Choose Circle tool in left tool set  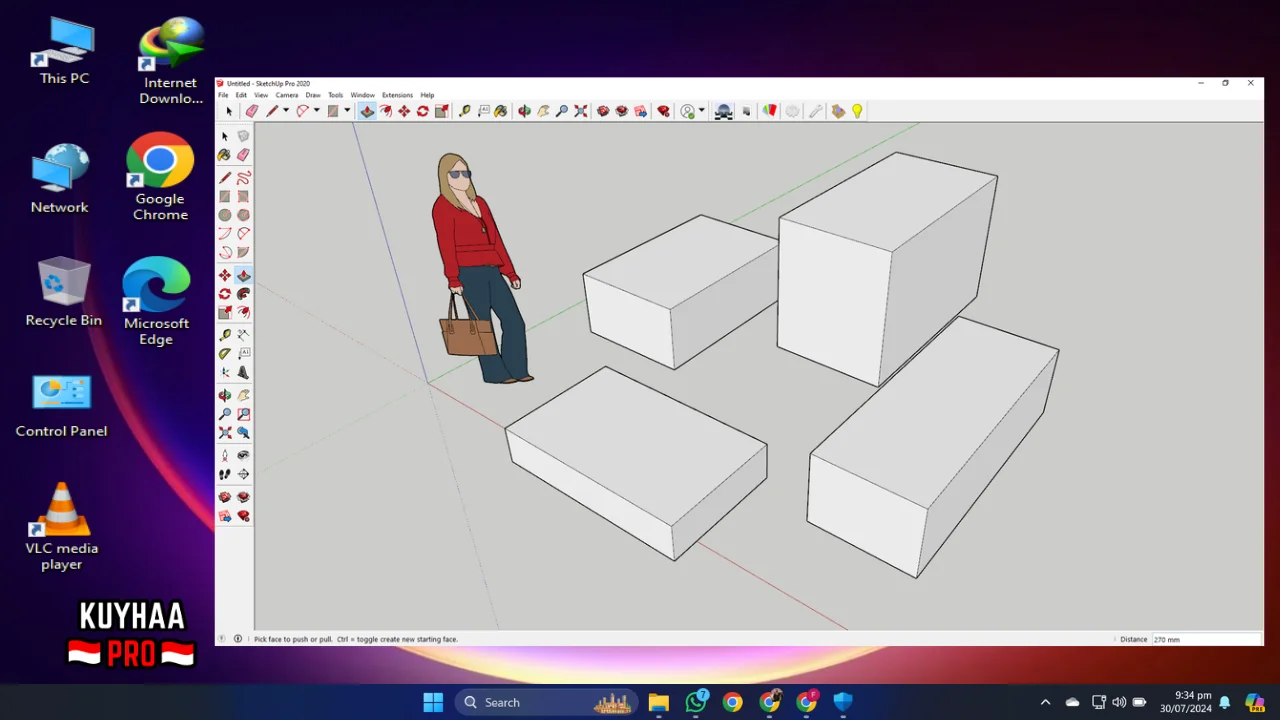click(225, 214)
